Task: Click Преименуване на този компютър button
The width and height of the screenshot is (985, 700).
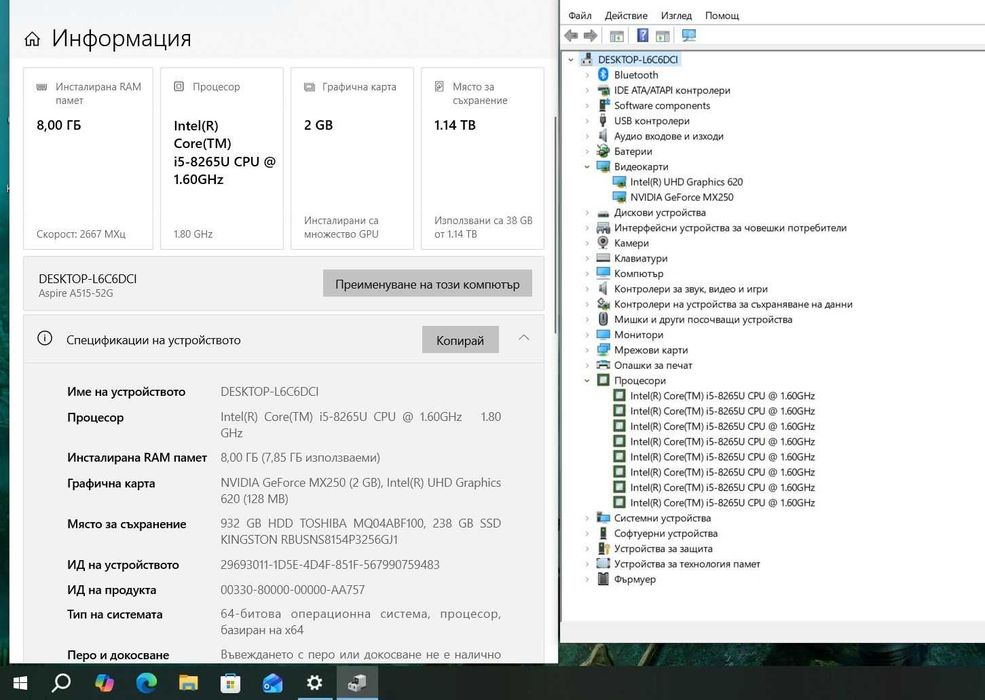Action: tap(427, 283)
